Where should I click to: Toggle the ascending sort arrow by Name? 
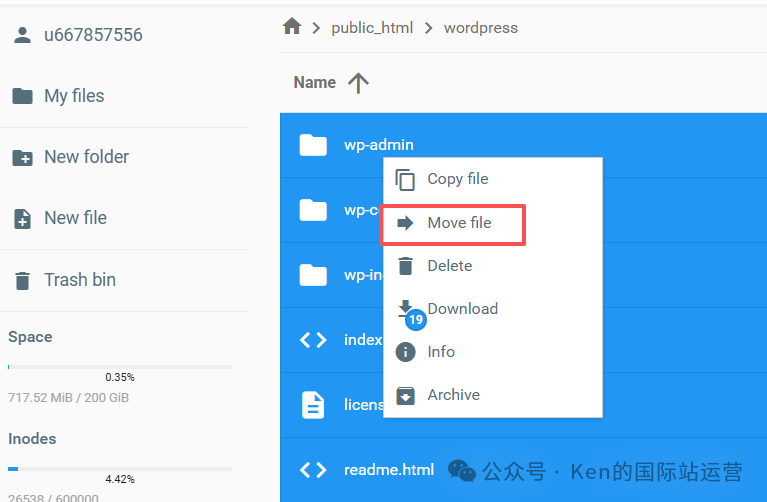pos(358,83)
